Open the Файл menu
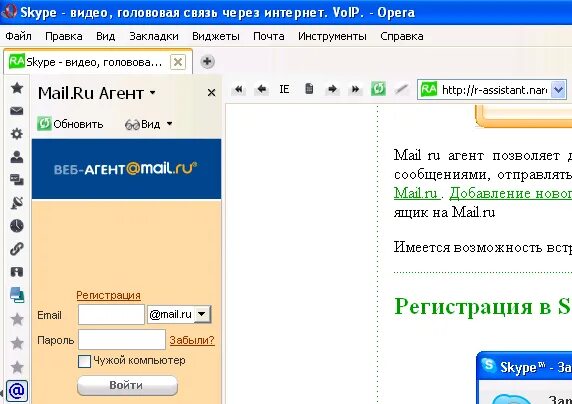The height and width of the screenshot is (404, 572). click(x=18, y=36)
